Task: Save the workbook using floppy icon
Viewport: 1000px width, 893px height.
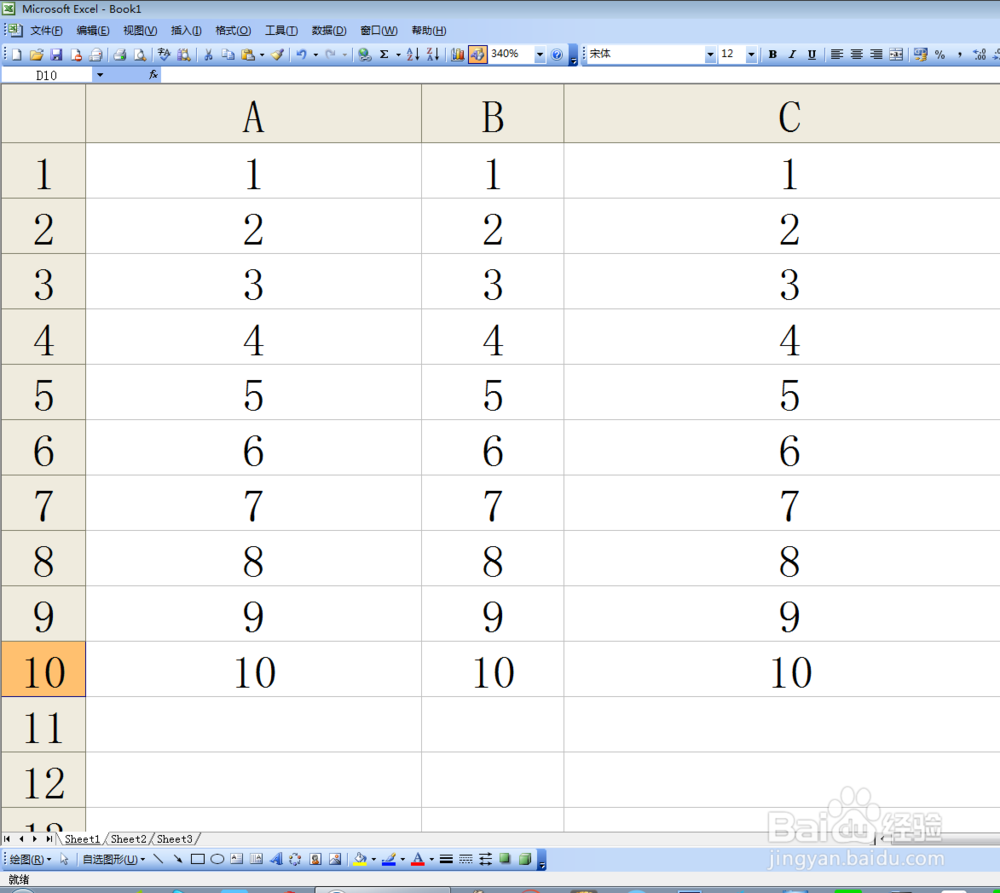Action: click(x=56, y=55)
